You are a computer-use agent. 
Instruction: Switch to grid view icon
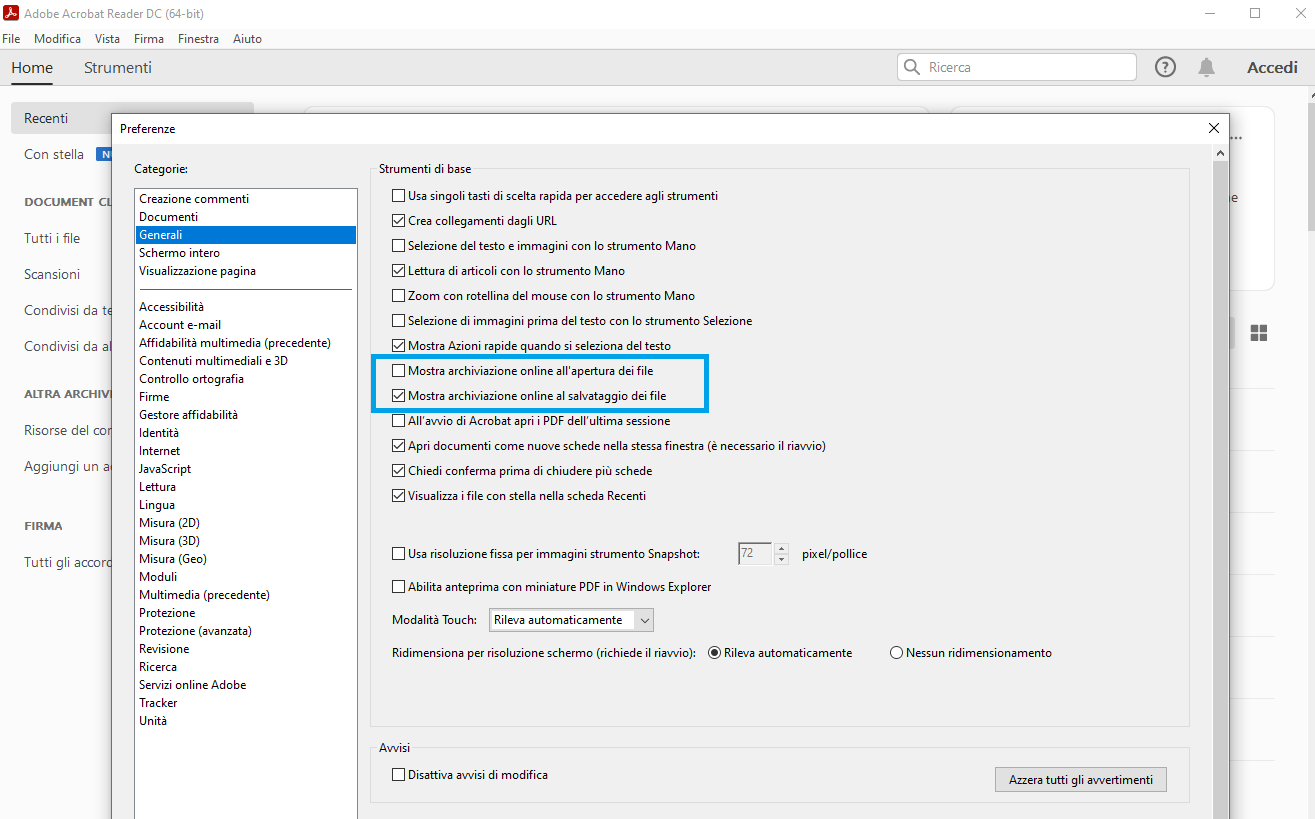pos(1258,333)
